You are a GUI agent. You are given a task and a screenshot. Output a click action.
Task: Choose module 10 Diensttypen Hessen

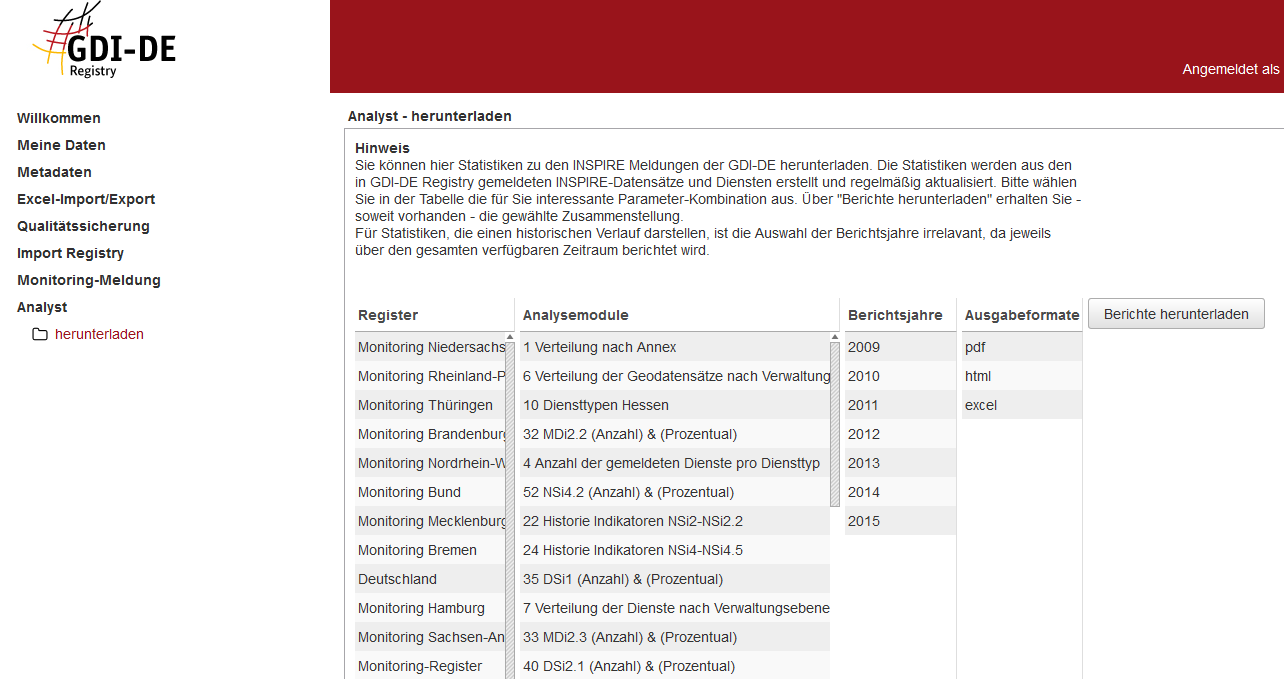tap(675, 405)
